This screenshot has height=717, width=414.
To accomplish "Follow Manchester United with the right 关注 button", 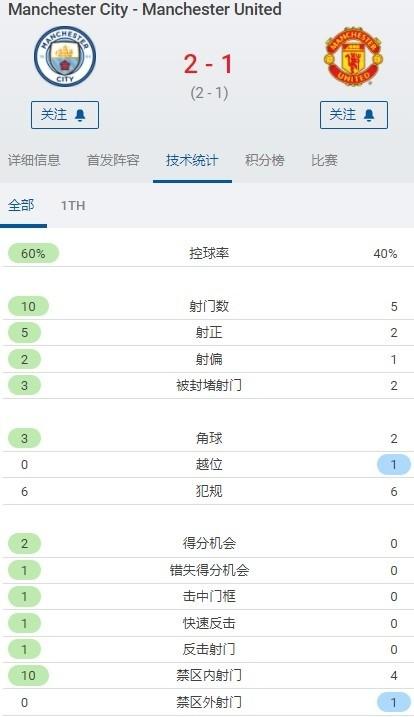I will (x=354, y=115).
